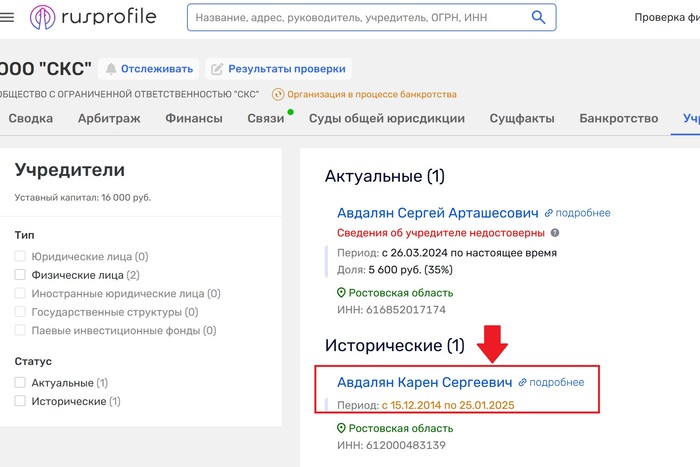
Task: Switch to the Арбитраж tab
Action: (109, 118)
